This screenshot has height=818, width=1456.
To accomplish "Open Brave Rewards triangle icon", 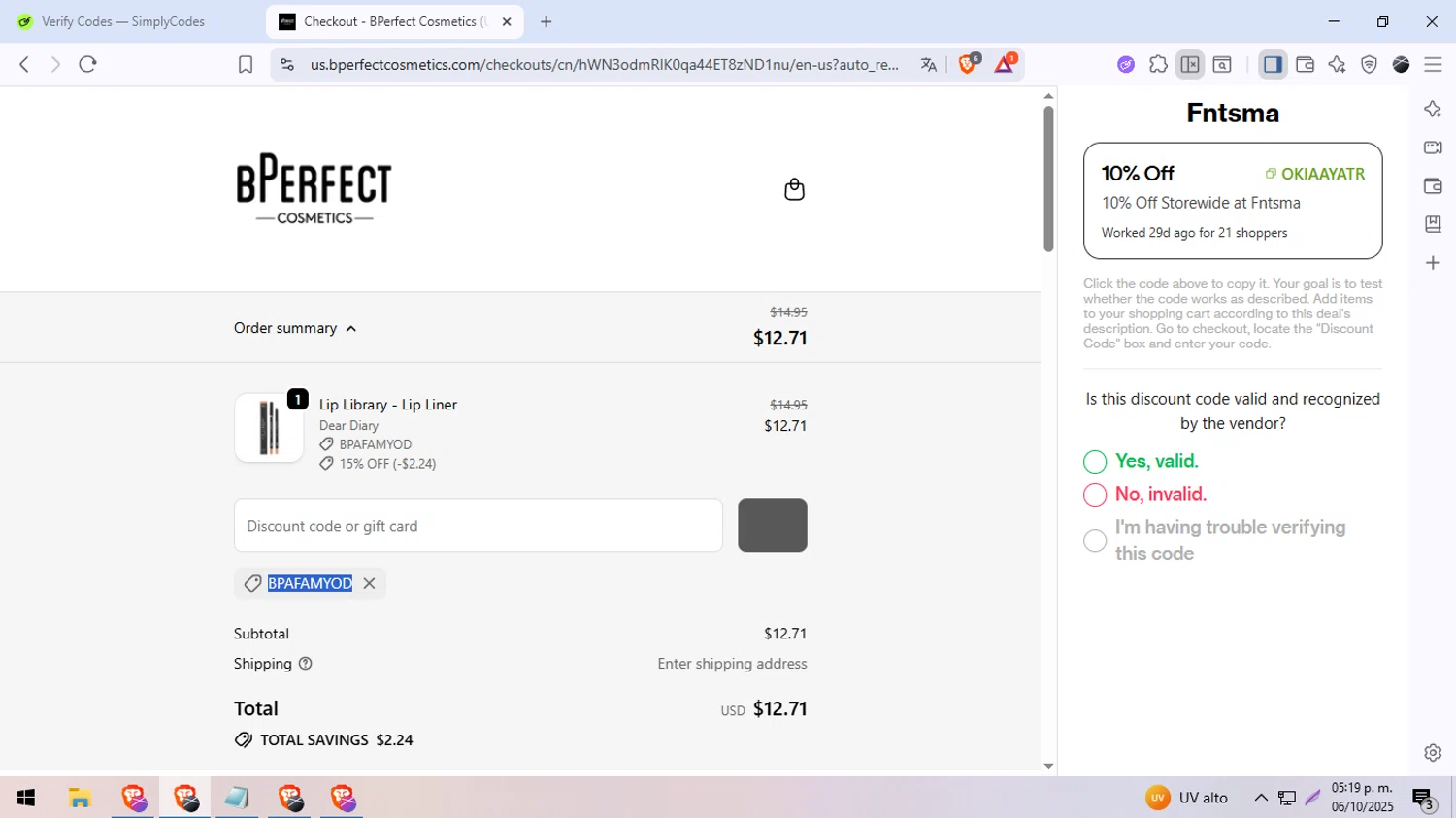I will [1005, 63].
